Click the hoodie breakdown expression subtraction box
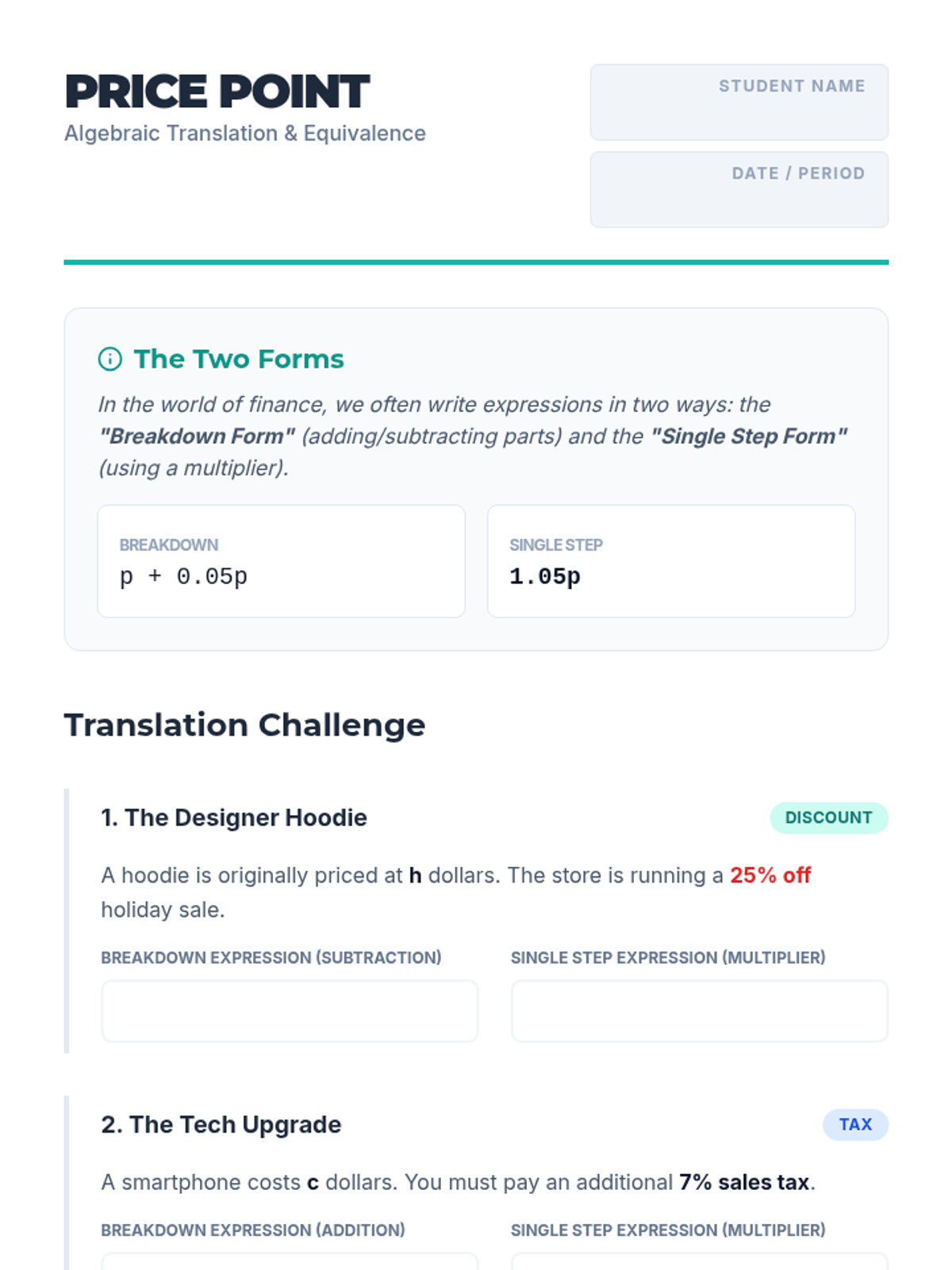This screenshot has width=952, height=1270. [290, 1010]
